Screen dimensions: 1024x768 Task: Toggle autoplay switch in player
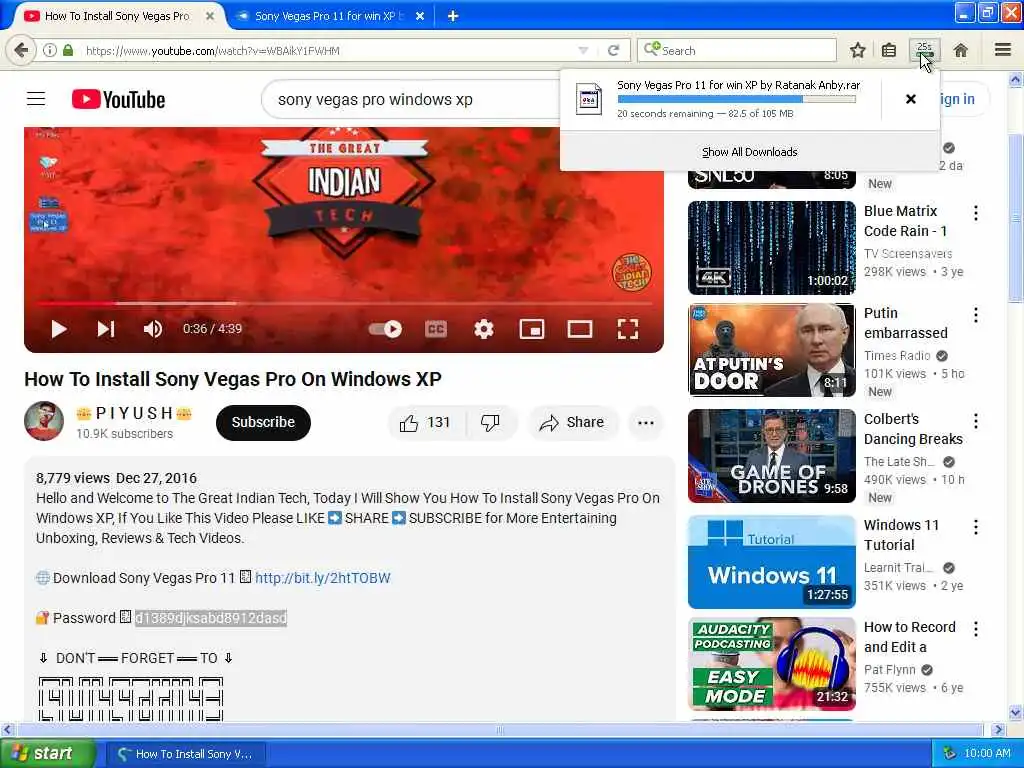coord(385,329)
